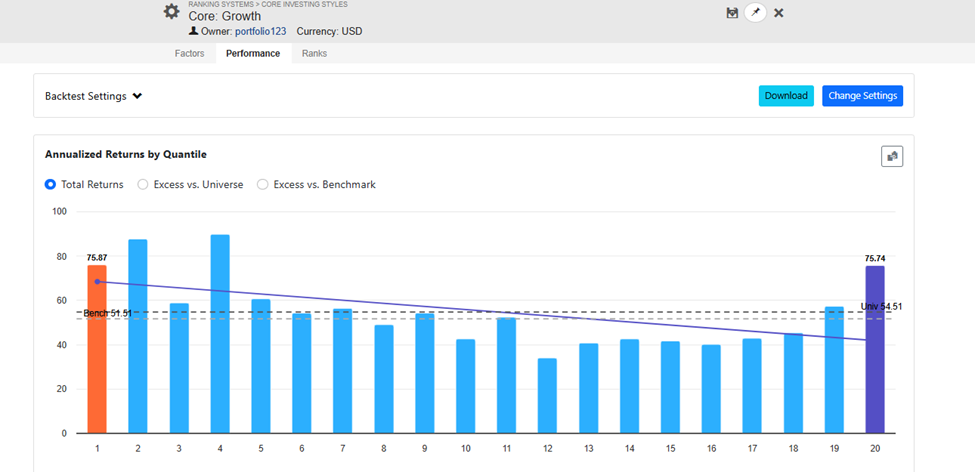Click the shortest bar at quantile 12
The height and width of the screenshot is (472, 975).
tap(548, 396)
